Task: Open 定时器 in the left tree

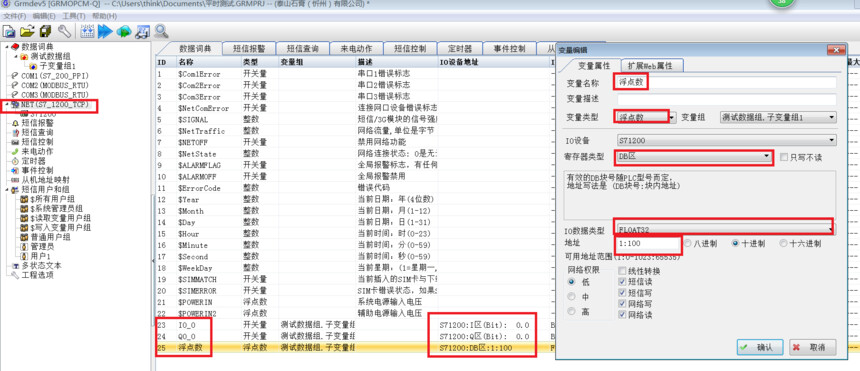Action: point(33,161)
